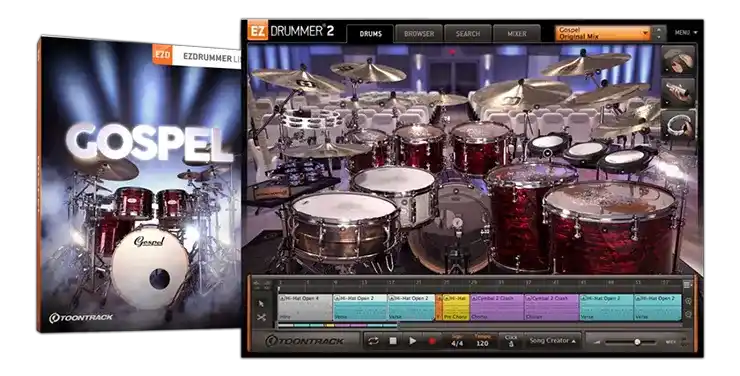The width and height of the screenshot is (740, 376).
Task: Click the Toontrack logo in transport bar
Action: [x=304, y=341]
